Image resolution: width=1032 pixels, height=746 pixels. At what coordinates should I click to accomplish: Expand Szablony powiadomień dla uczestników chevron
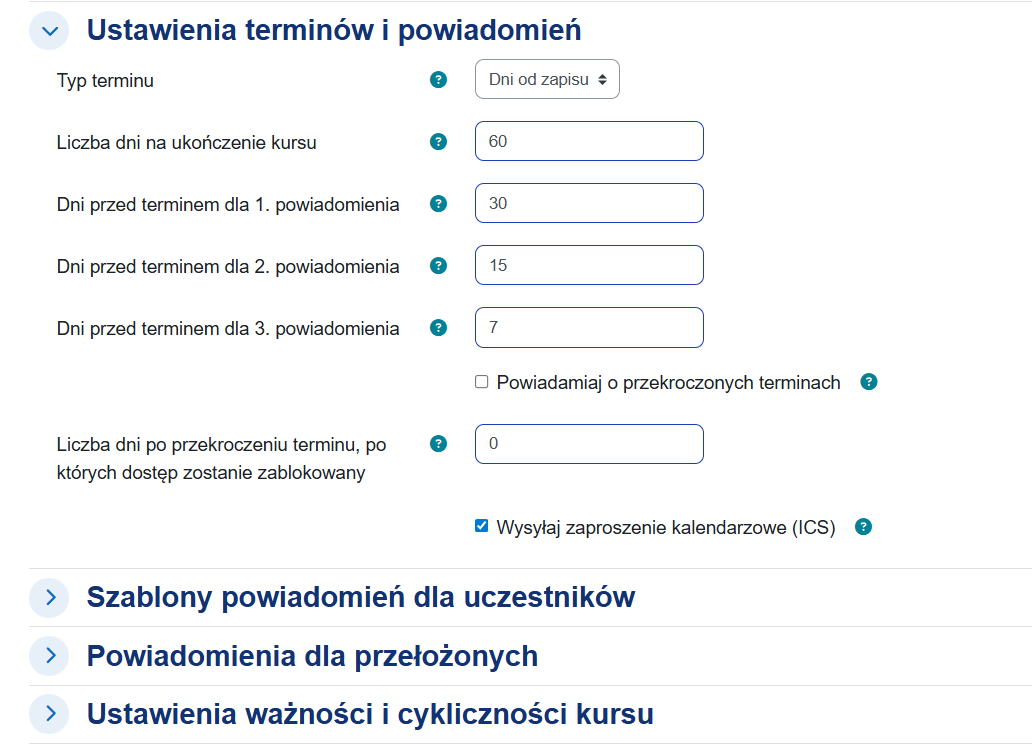(49, 597)
